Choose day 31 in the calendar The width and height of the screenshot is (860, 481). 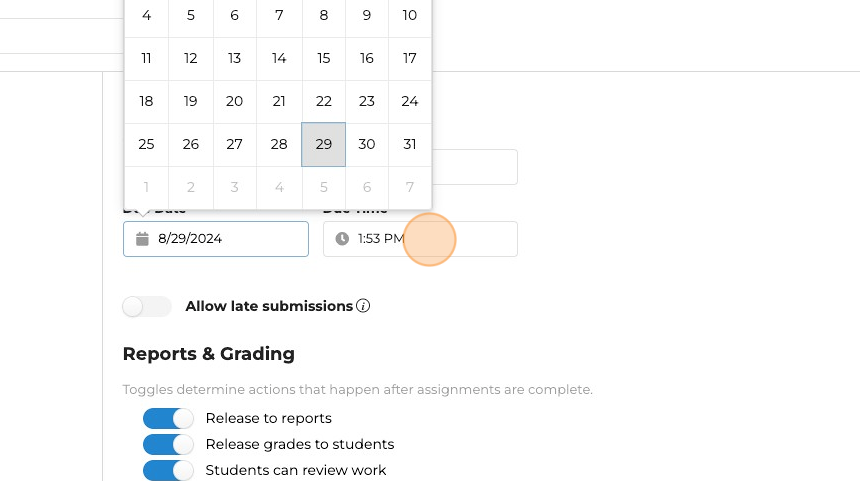[x=410, y=144]
